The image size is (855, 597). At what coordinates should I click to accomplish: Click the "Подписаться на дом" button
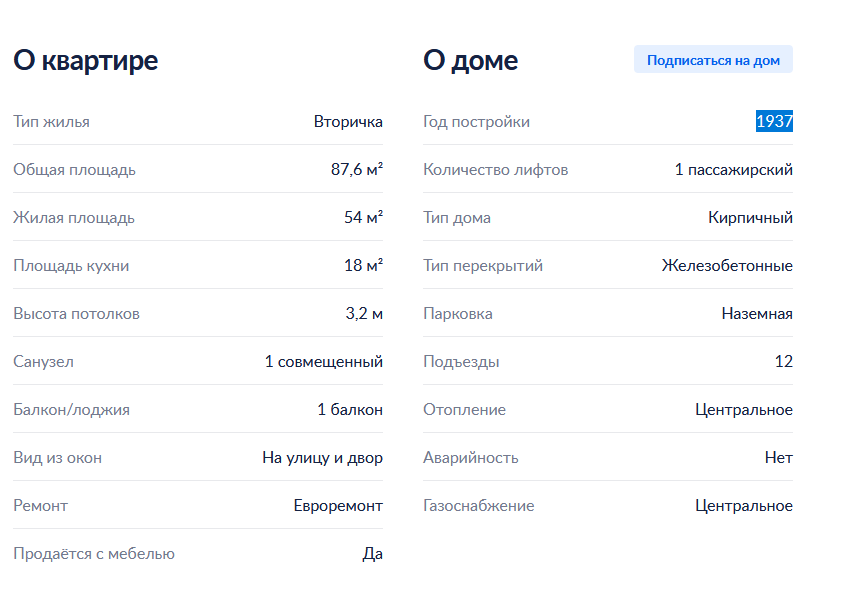tap(713, 60)
